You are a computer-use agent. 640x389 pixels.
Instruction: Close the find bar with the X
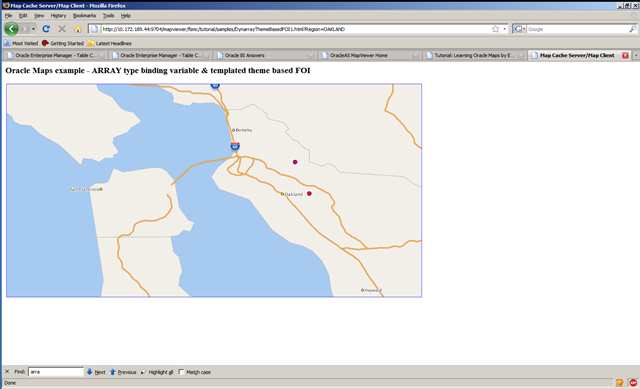tap(7, 371)
